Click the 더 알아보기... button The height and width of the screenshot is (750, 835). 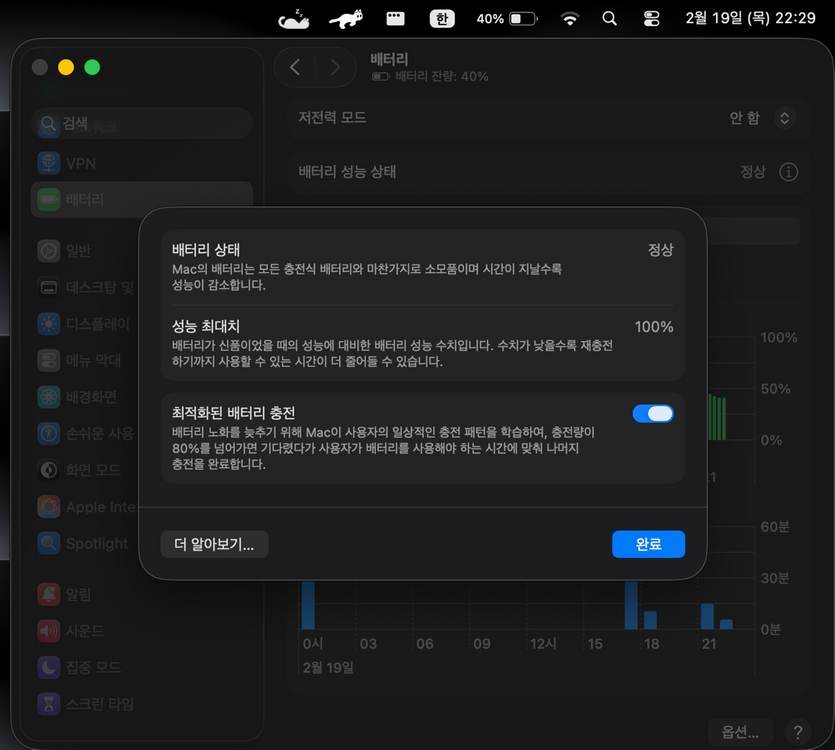coord(214,544)
